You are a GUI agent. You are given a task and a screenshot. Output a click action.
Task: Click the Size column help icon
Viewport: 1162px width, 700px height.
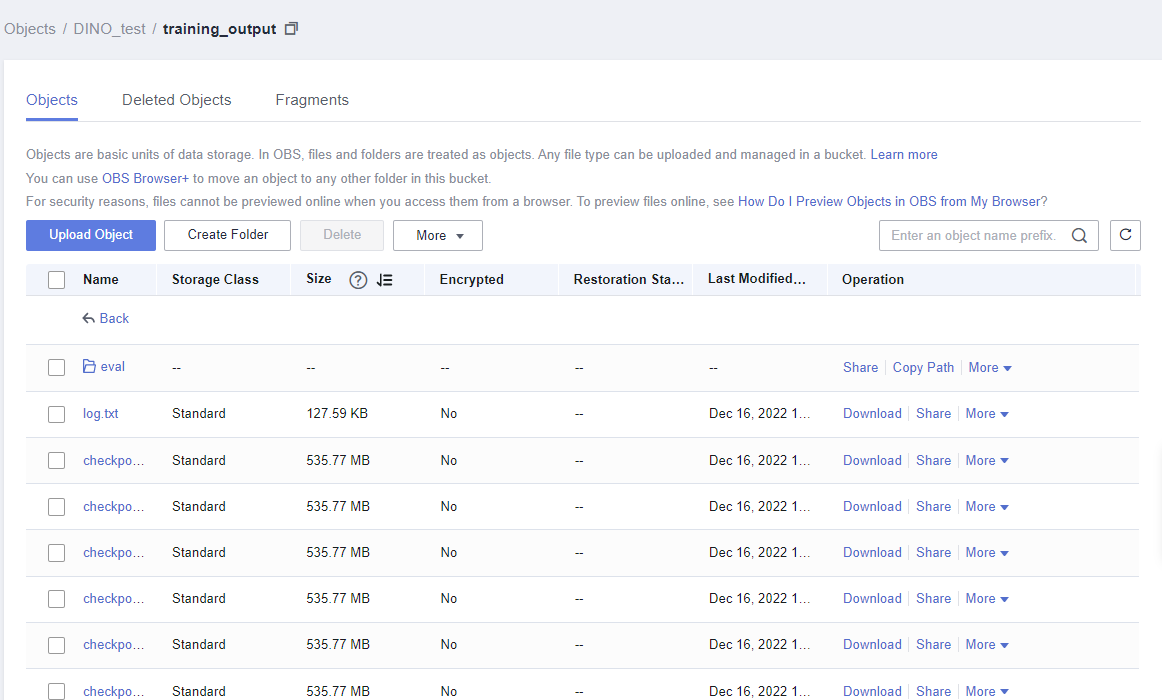click(x=358, y=280)
